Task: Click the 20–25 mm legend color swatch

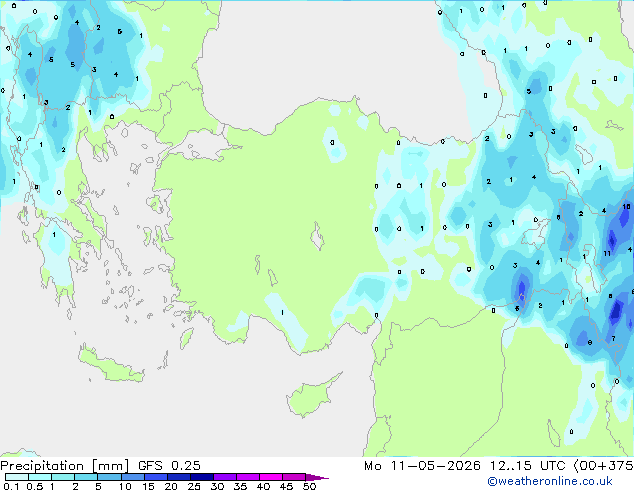Action: click(x=179, y=477)
